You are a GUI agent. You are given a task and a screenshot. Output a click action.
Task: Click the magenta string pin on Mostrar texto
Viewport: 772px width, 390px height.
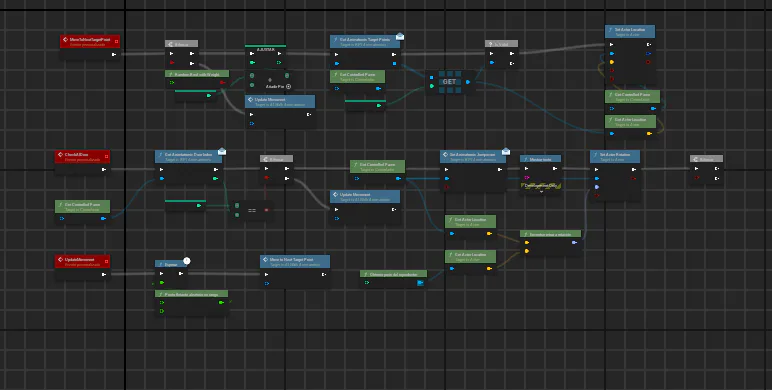point(527,178)
